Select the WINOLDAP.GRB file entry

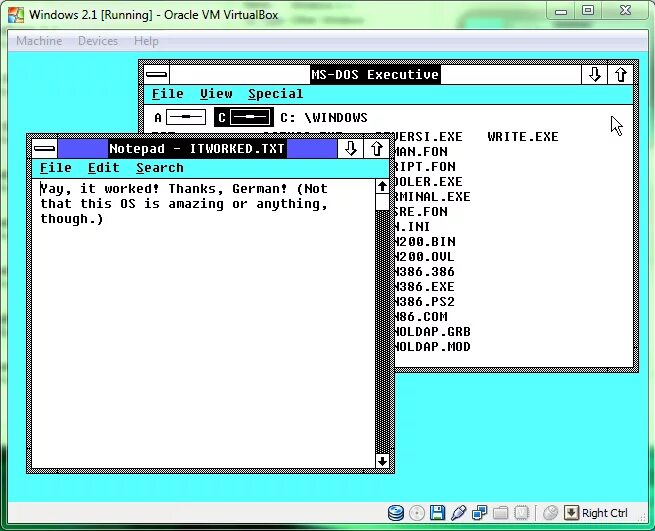point(432,332)
